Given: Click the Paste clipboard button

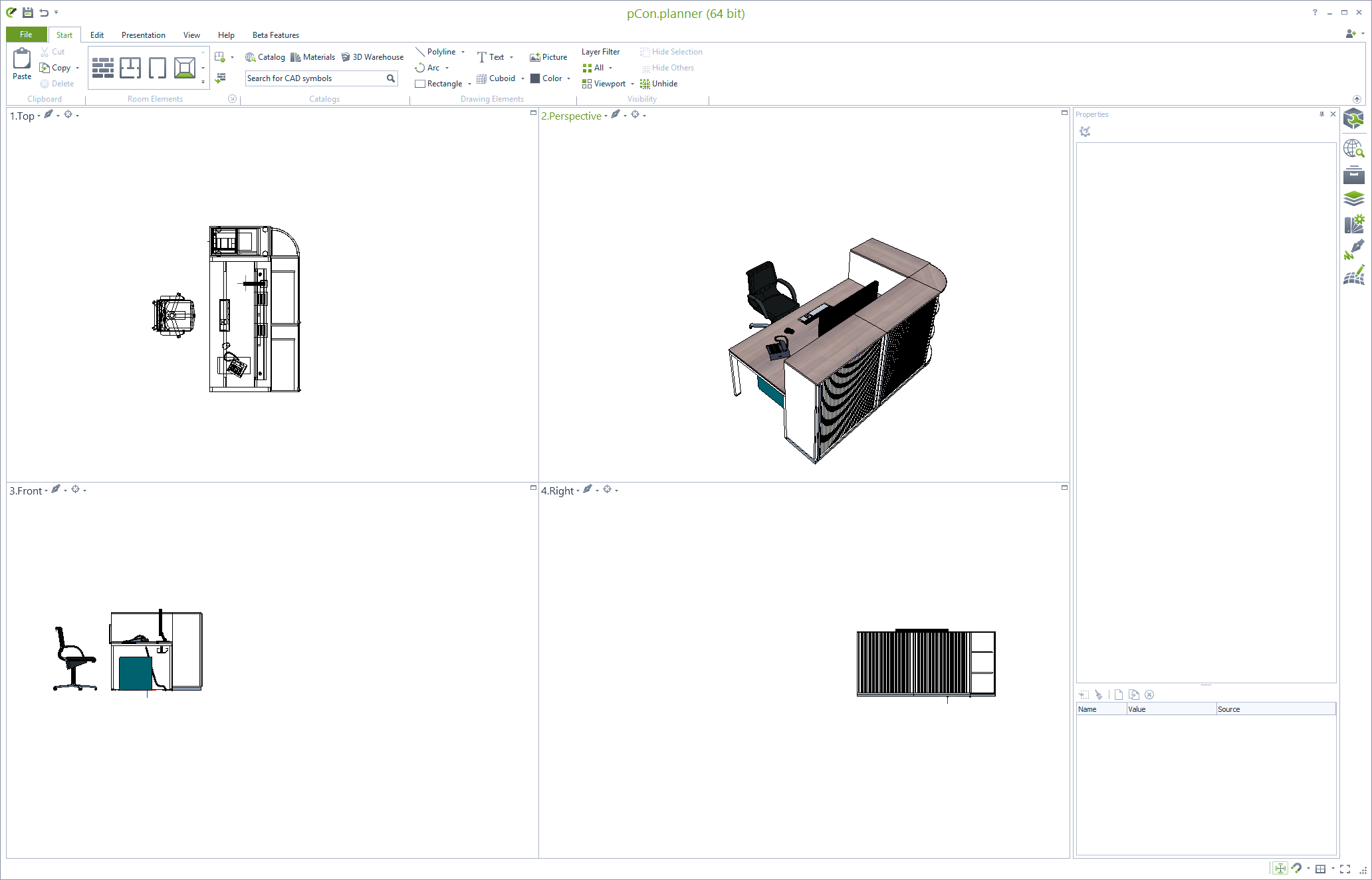Looking at the screenshot, I should click(x=22, y=64).
